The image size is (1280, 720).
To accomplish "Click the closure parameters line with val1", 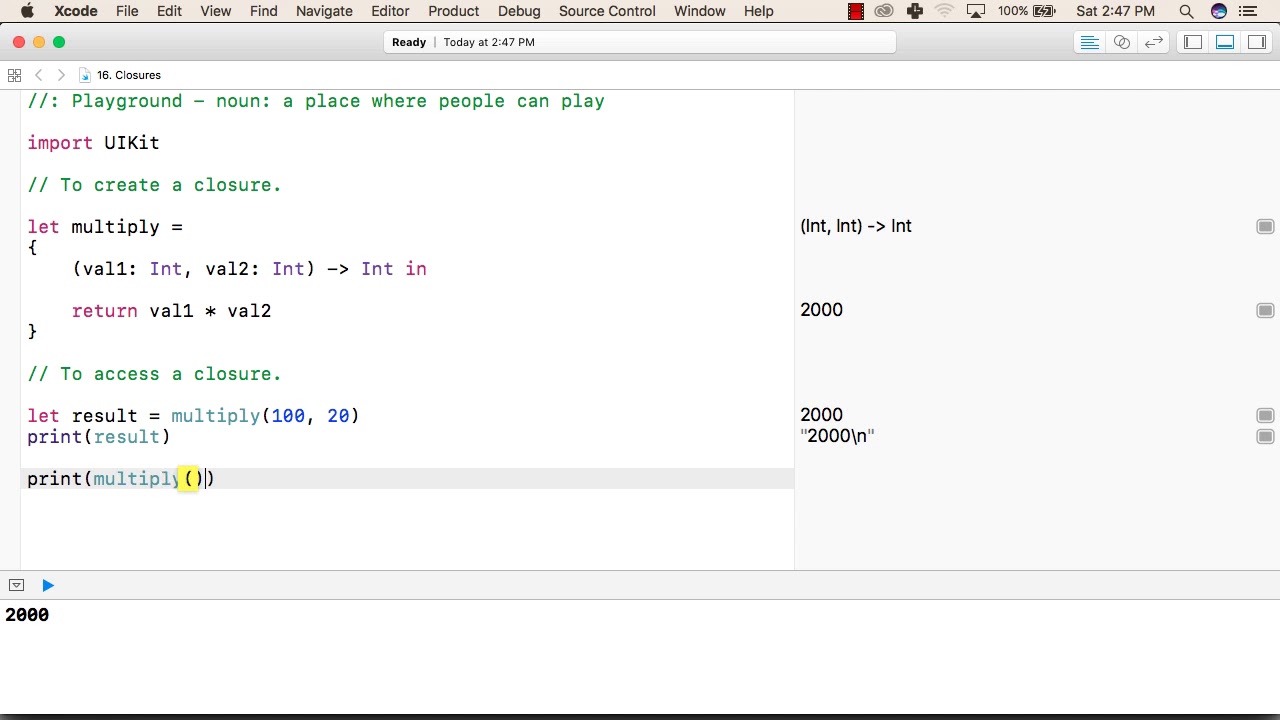I will [x=249, y=269].
